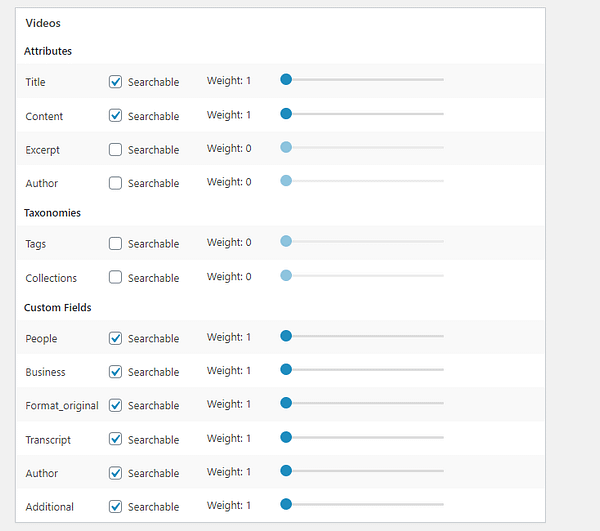The width and height of the screenshot is (600, 531).
Task: Click the Business weight slider handle
Action: 286,369
